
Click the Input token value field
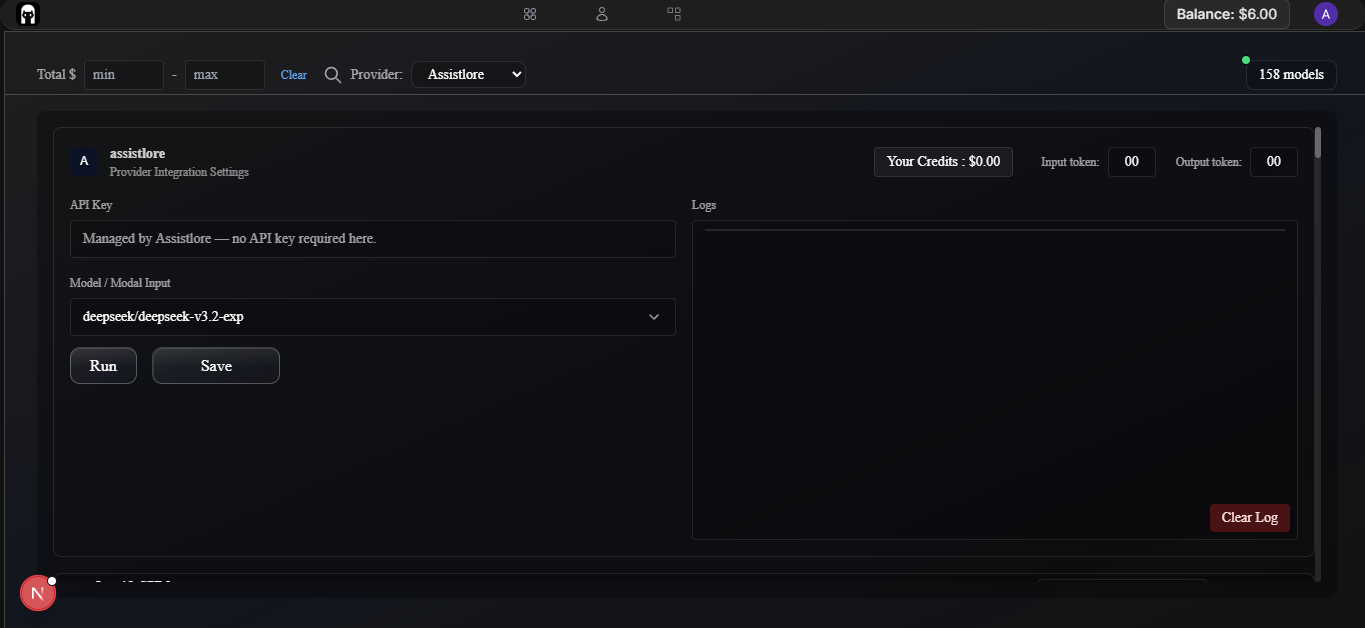[1131, 162]
